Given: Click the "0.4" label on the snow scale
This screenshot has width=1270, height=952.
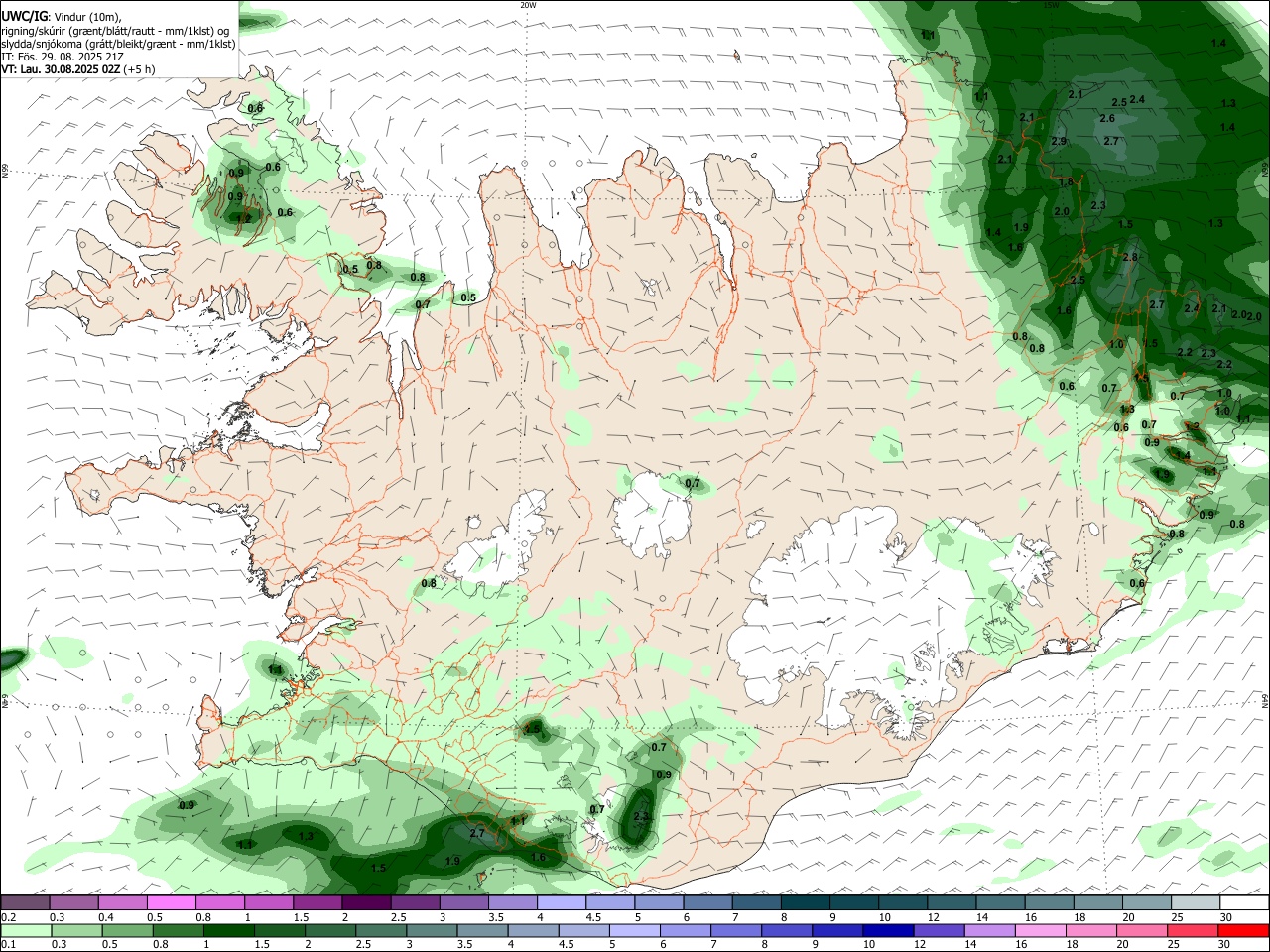Looking at the screenshot, I should (105, 917).
